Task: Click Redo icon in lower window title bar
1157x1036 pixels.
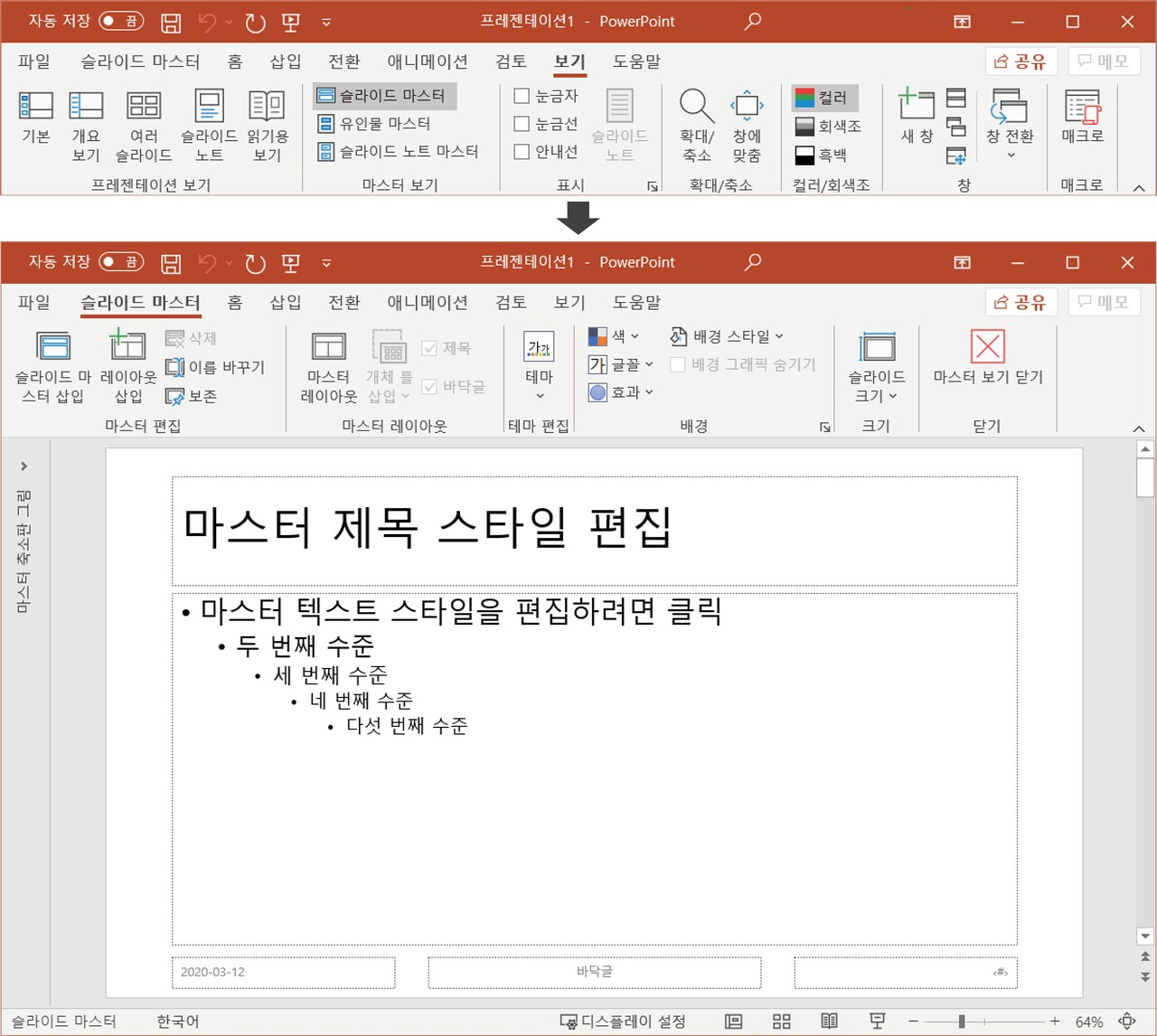Action: click(x=255, y=263)
